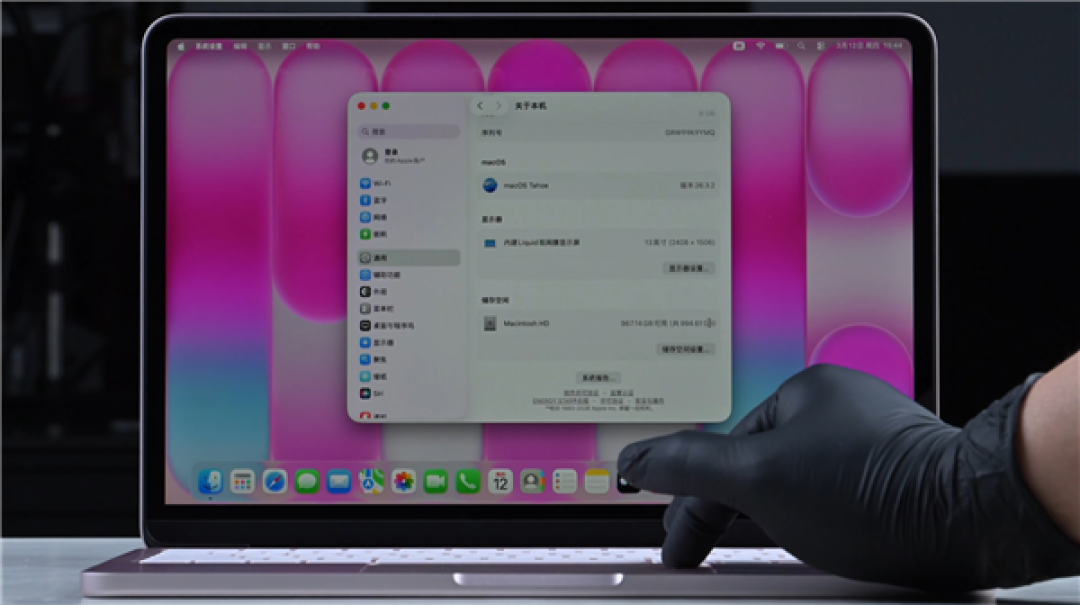
Task: Click date and time in menu bar
Action: tap(869, 45)
